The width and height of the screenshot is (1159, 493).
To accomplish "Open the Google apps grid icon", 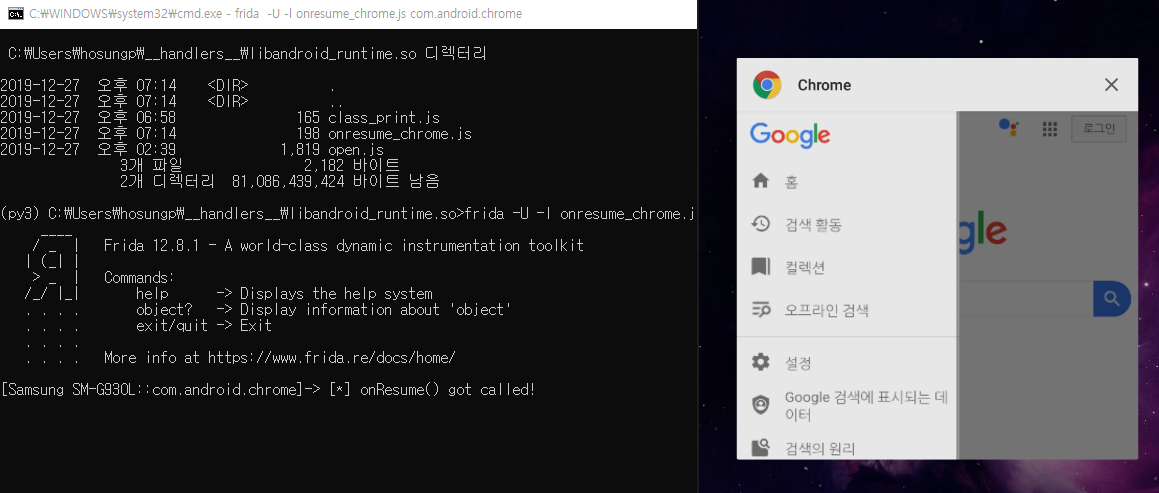I will pos(1050,129).
